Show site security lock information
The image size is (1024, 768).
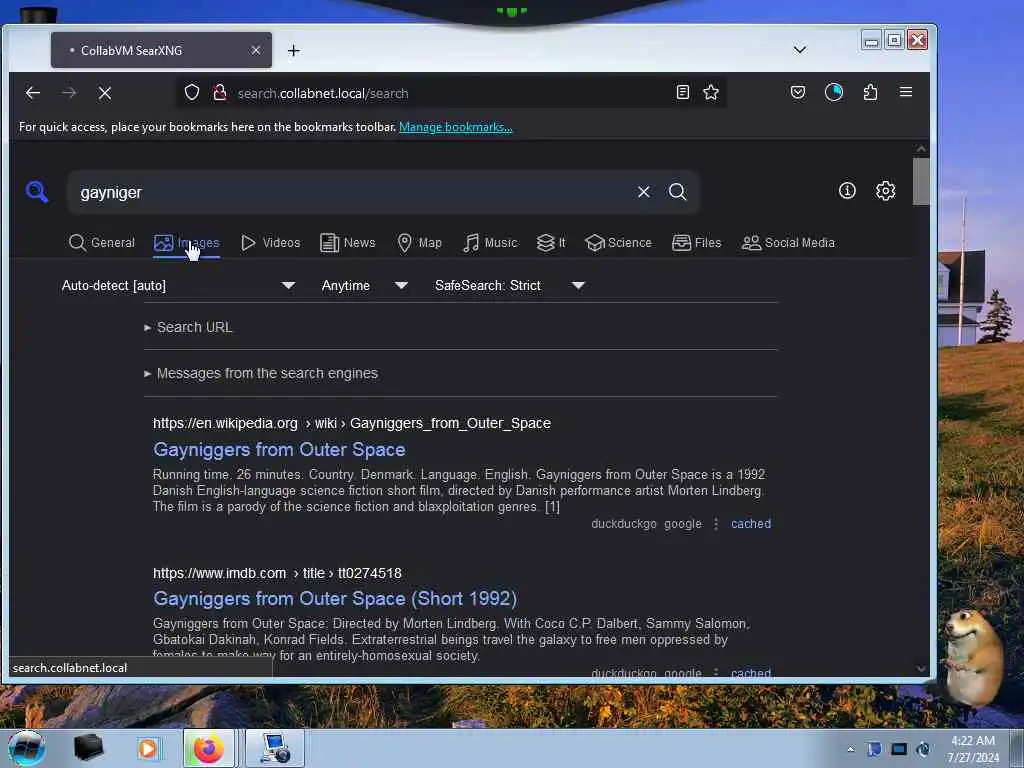220,93
